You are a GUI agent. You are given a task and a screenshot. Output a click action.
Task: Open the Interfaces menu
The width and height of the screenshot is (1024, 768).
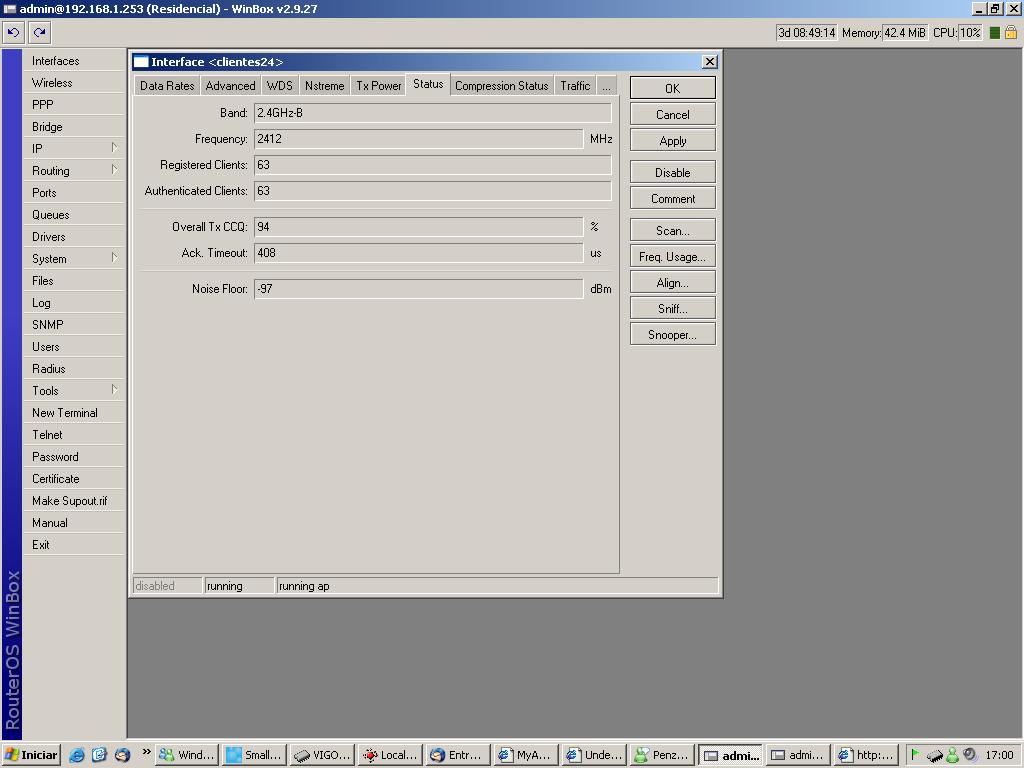coord(74,61)
